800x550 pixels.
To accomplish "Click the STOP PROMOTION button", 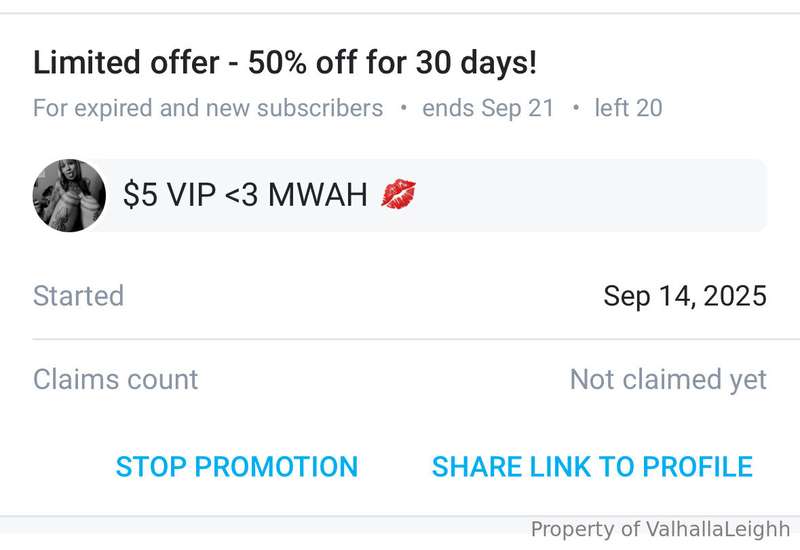I will (237, 466).
